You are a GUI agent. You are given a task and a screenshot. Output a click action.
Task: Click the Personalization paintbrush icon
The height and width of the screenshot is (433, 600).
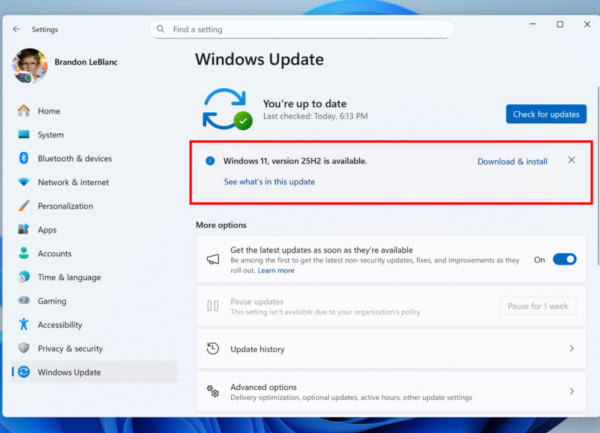(x=24, y=206)
